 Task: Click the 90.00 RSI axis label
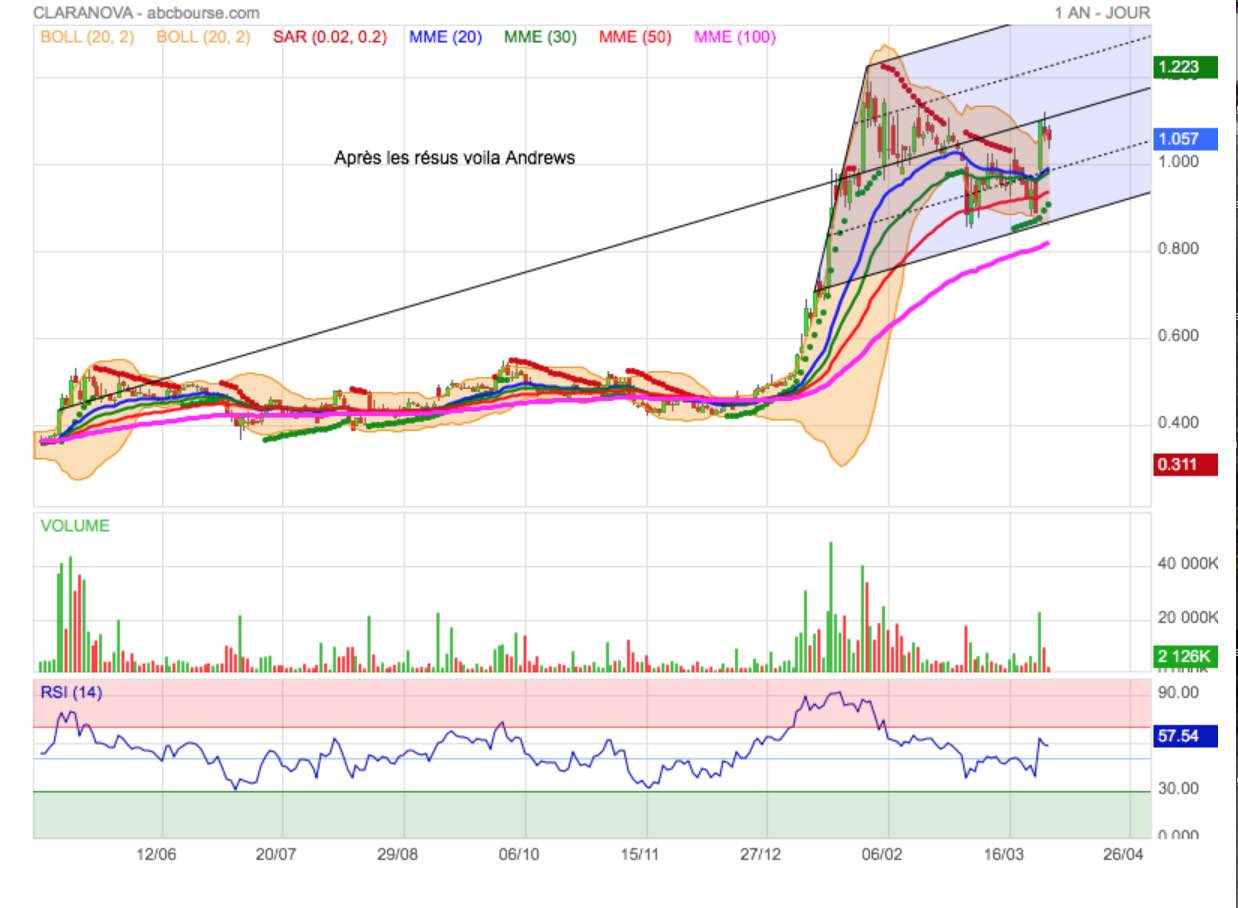pyautogui.click(x=1179, y=692)
